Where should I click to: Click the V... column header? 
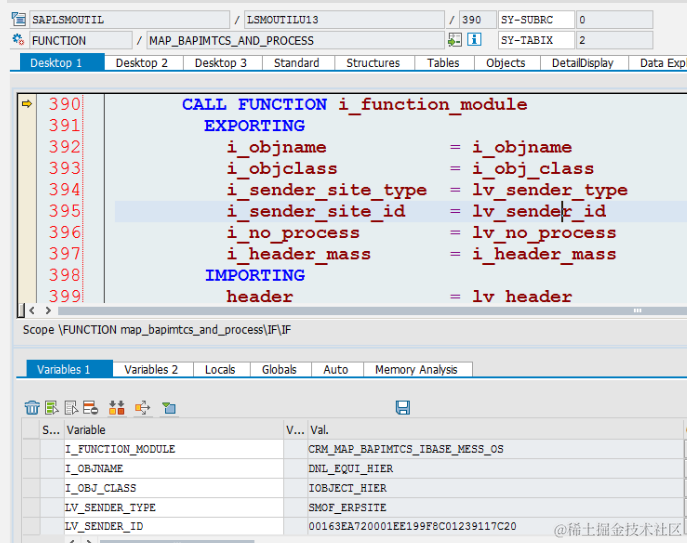tap(295, 430)
